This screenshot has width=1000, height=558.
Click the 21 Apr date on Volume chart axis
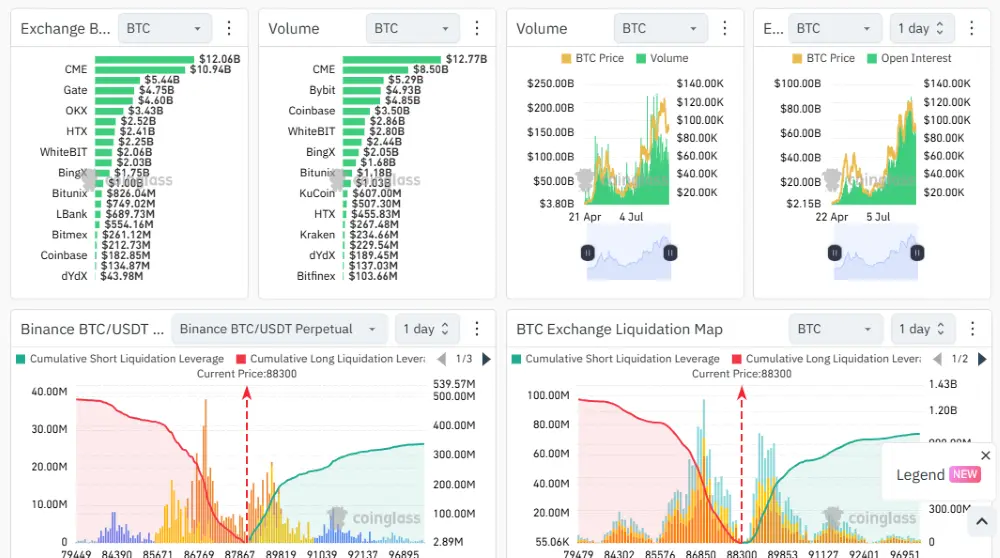click(x=585, y=217)
